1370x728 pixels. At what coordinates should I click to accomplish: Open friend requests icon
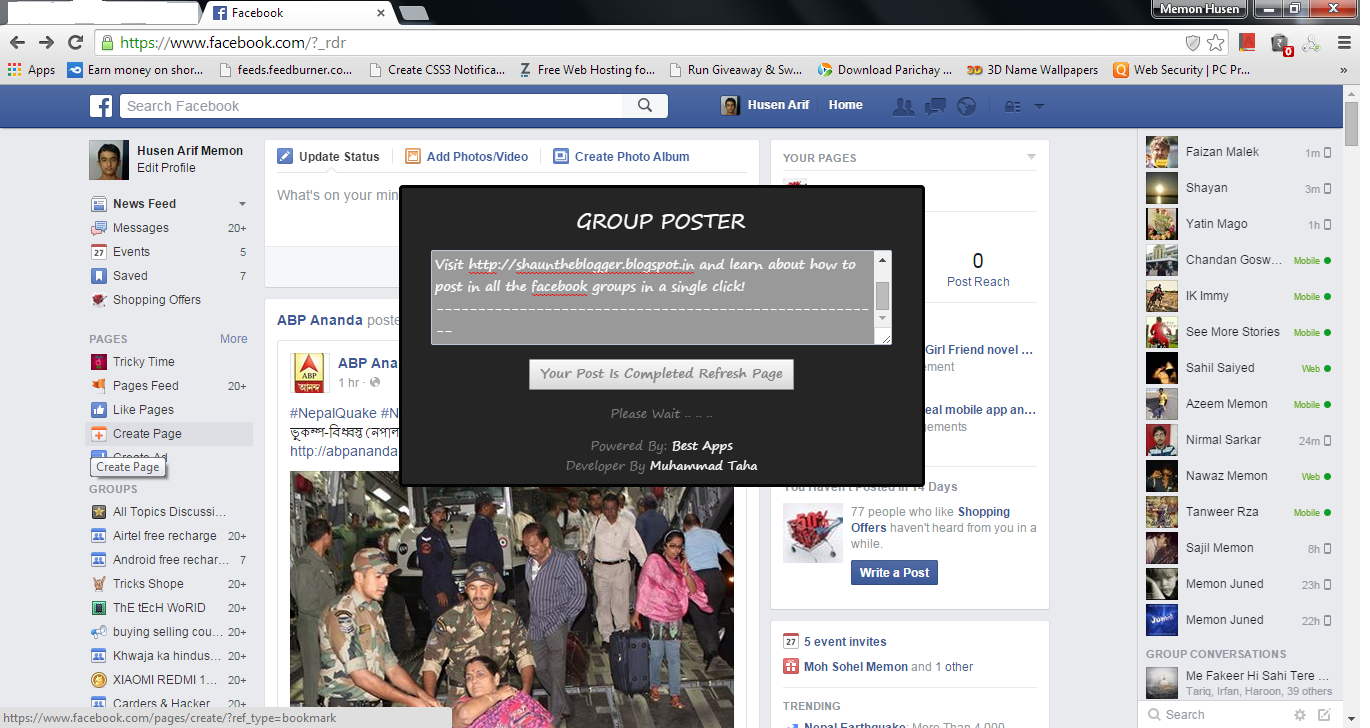point(903,106)
